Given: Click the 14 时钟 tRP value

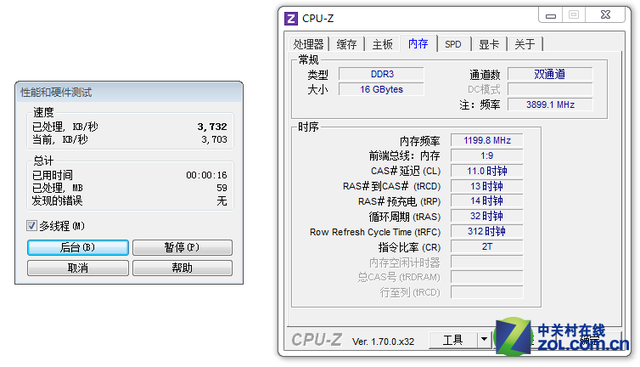Looking at the screenshot, I should 487,201.
